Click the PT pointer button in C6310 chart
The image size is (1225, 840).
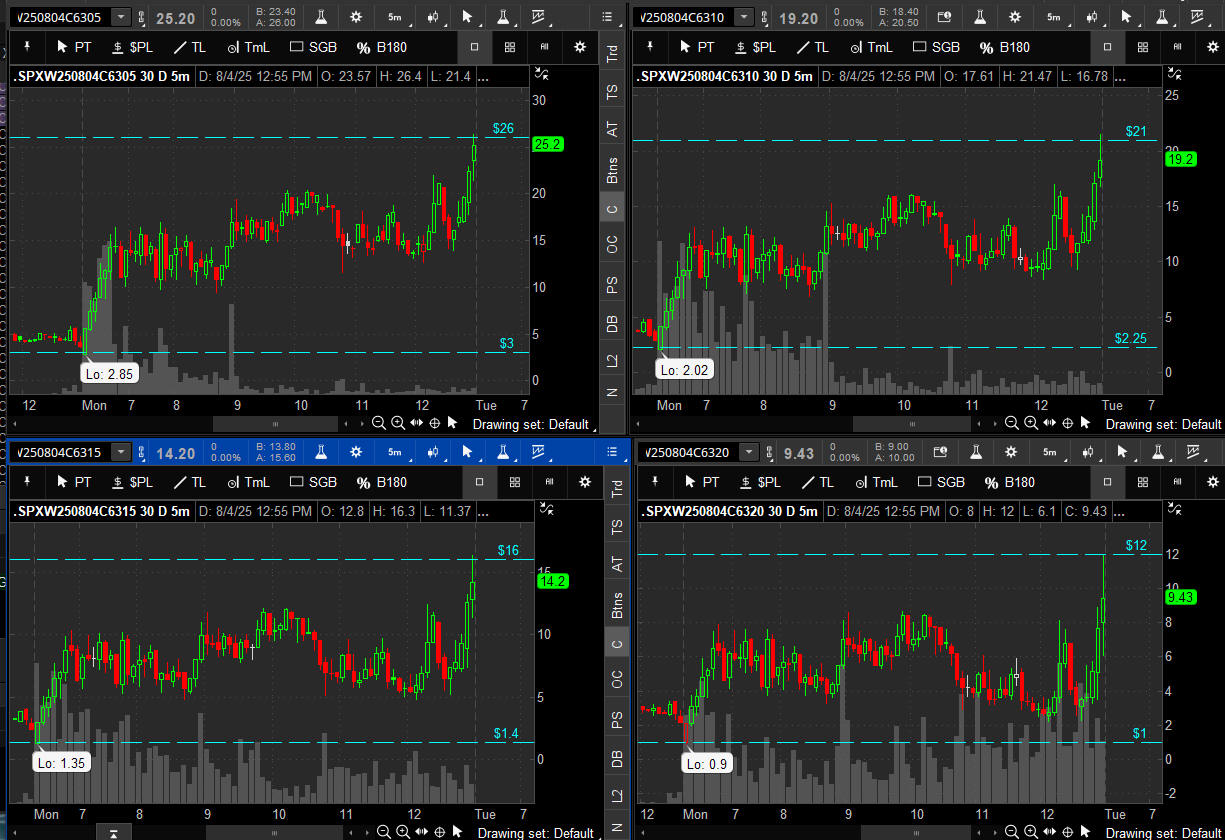(696, 47)
